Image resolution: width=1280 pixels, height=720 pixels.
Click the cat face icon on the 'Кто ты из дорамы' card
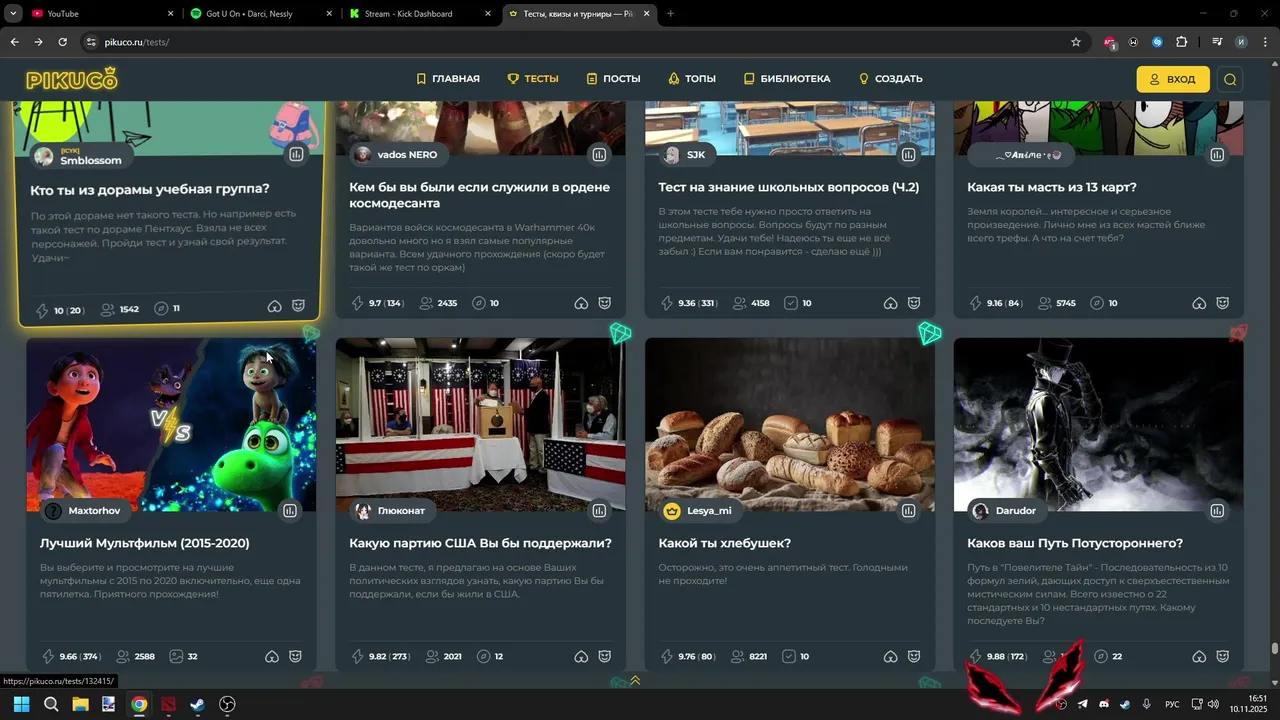[x=298, y=307]
